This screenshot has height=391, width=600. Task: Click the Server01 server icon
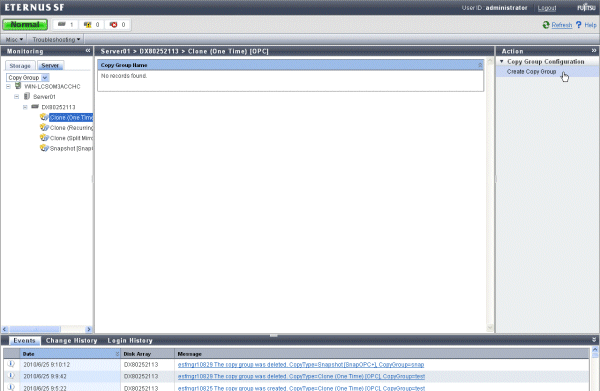point(27,96)
